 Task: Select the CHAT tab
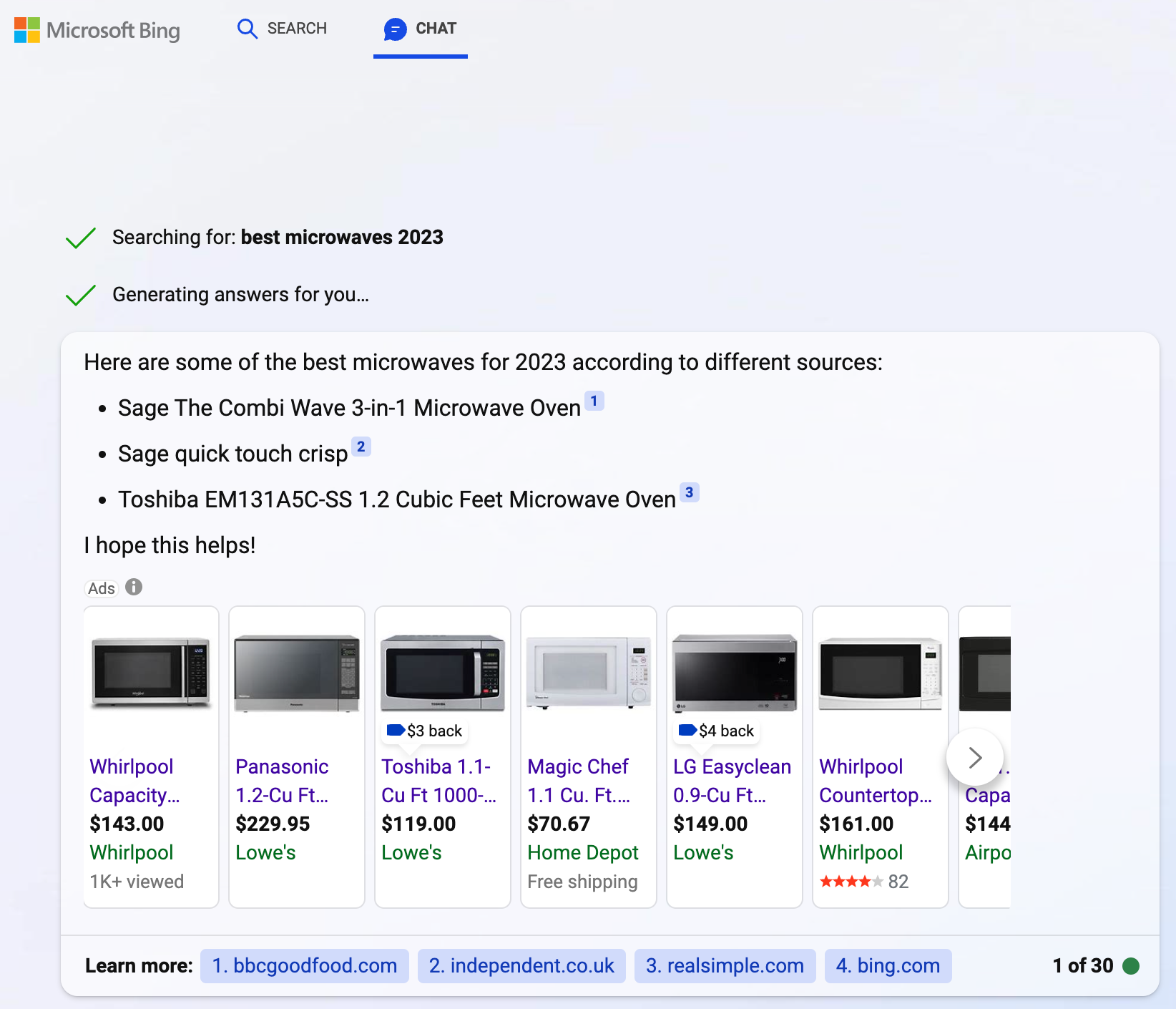pos(421,29)
